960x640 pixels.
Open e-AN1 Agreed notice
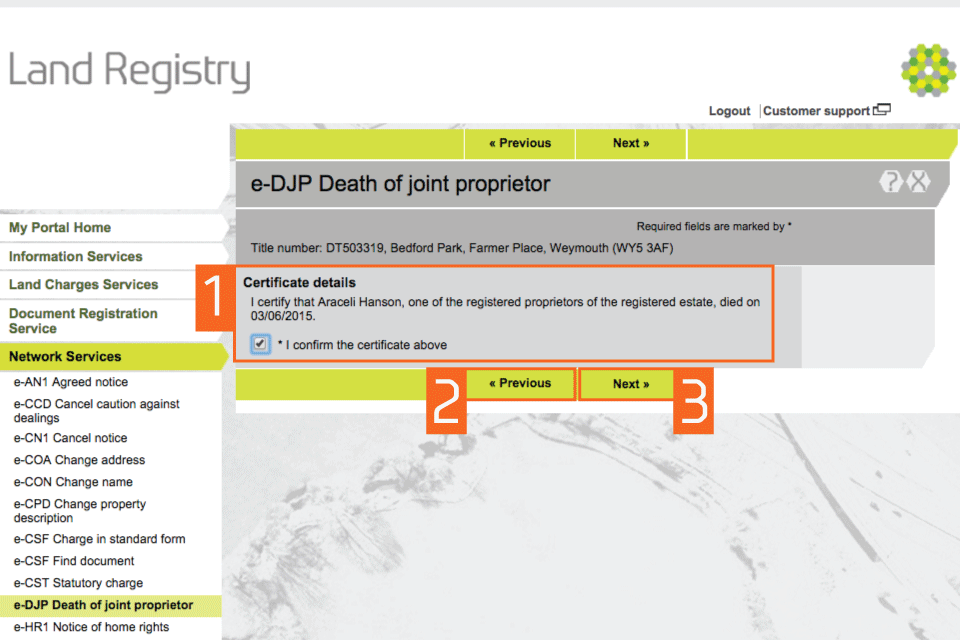71,382
